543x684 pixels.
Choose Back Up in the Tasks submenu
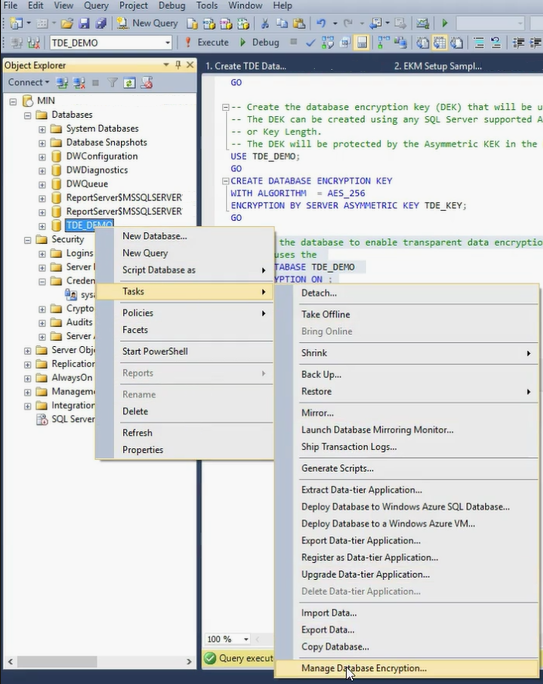point(407,374)
